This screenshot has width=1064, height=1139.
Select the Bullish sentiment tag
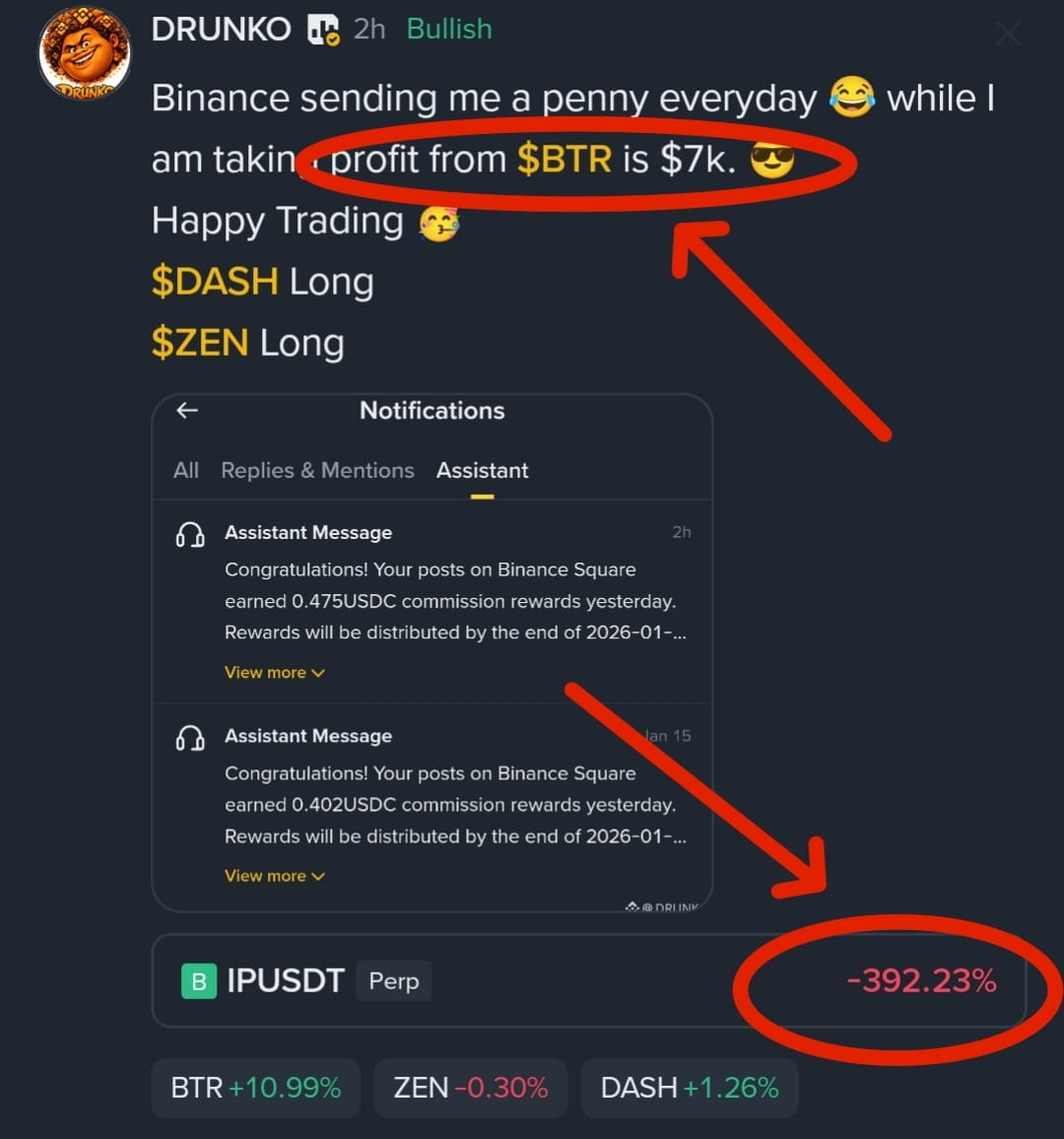point(449,30)
